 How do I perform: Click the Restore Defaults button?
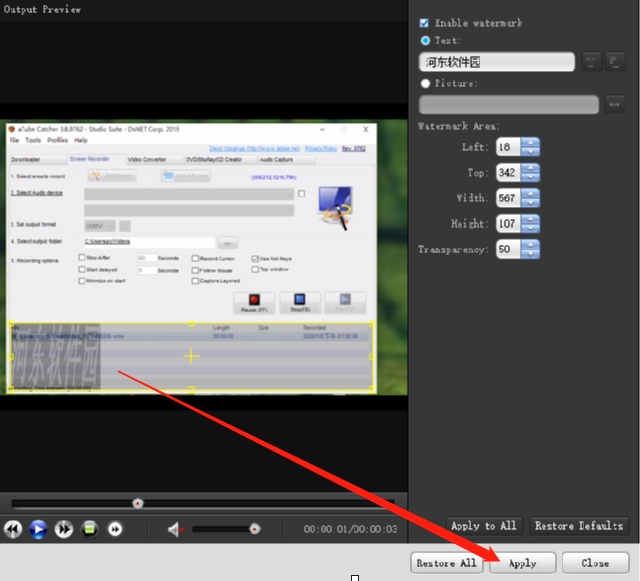(x=579, y=526)
